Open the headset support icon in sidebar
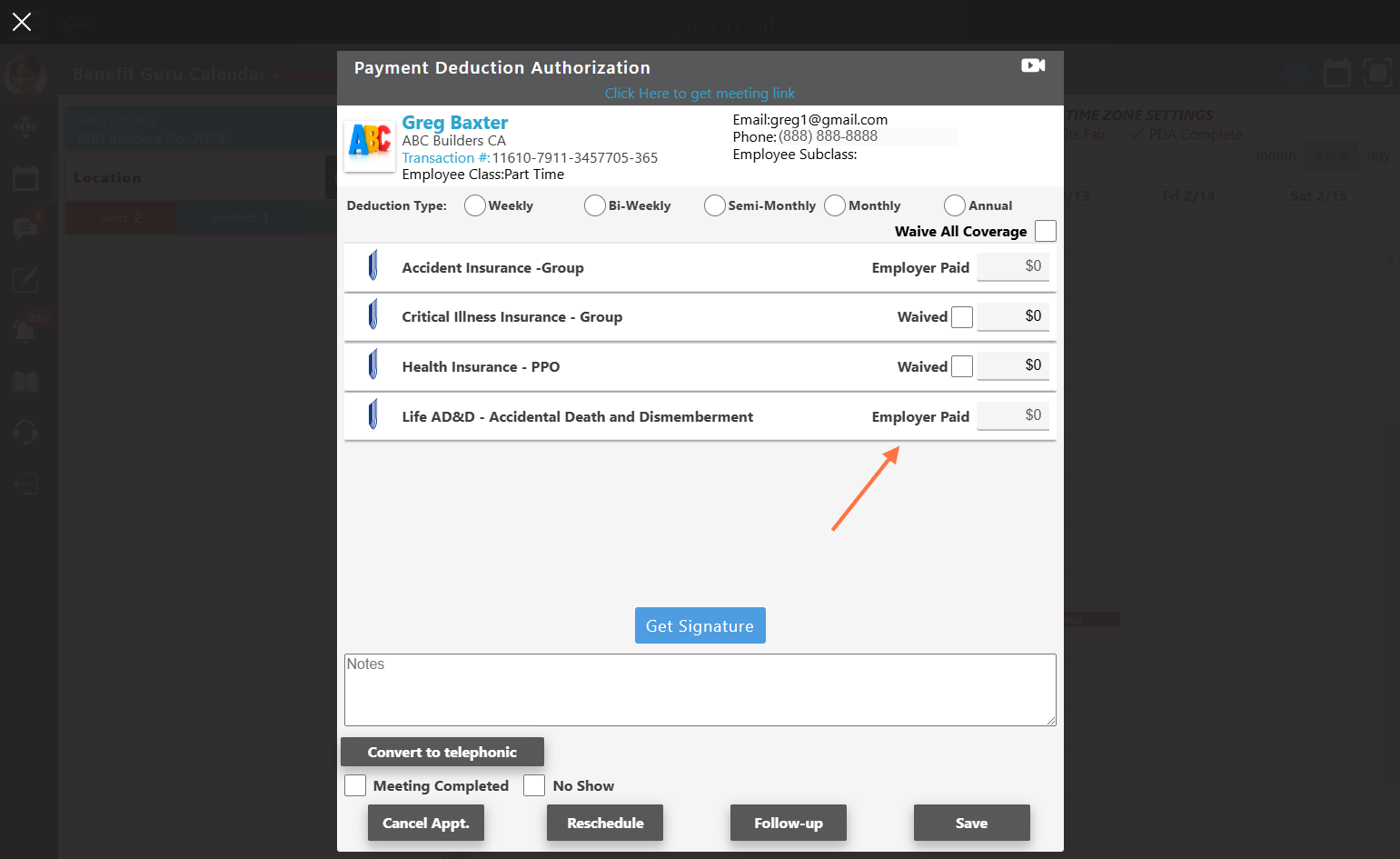This screenshot has width=1400, height=859. click(25, 432)
